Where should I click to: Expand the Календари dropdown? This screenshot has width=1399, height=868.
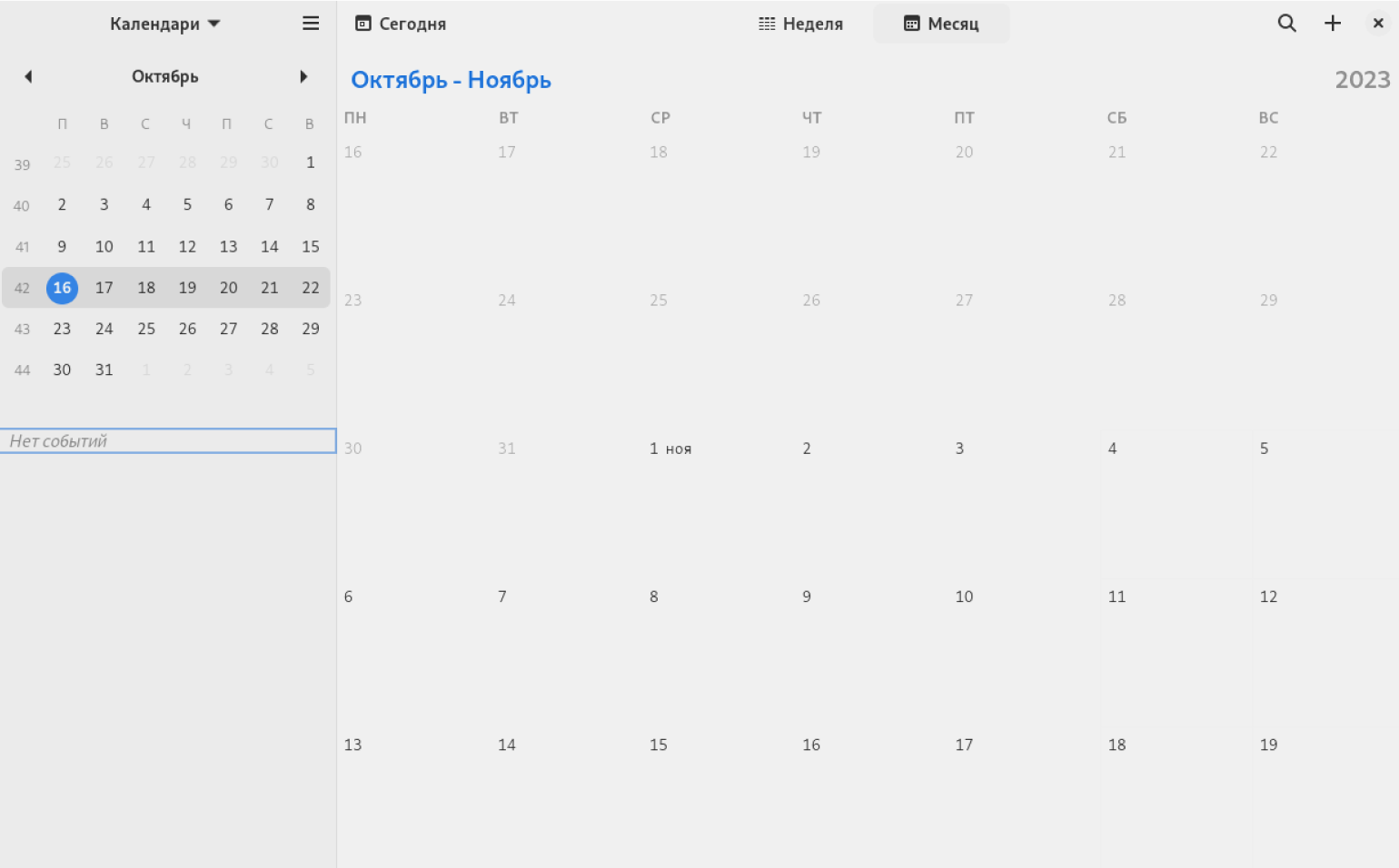tap(165, 24)
